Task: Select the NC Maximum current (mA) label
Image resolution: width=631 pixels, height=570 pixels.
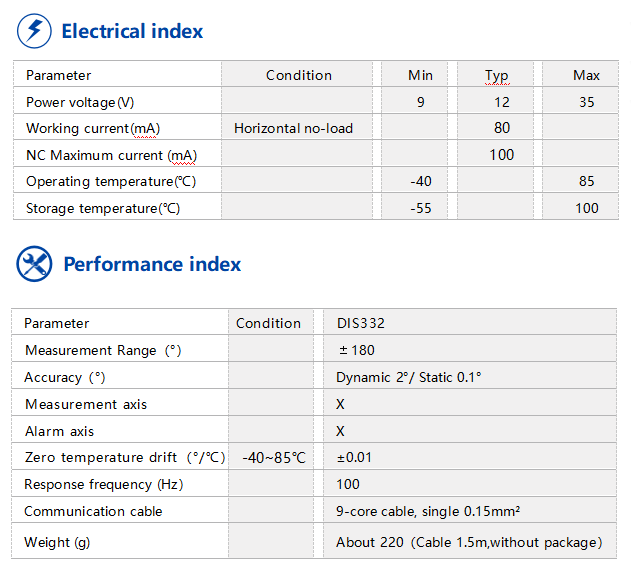Action: pyautogui.click(x=111, y=155)
